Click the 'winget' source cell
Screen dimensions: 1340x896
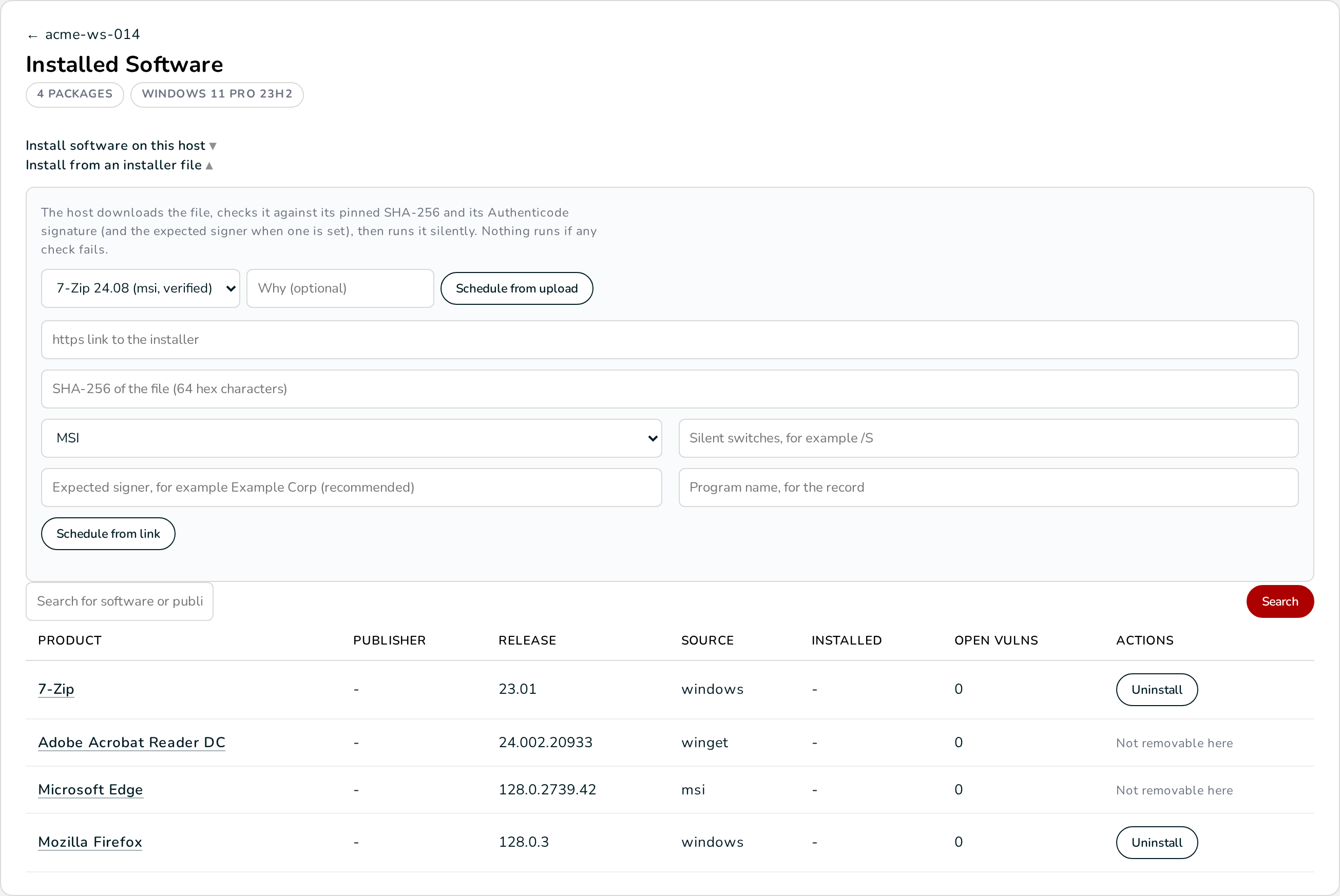pos(704,743)
